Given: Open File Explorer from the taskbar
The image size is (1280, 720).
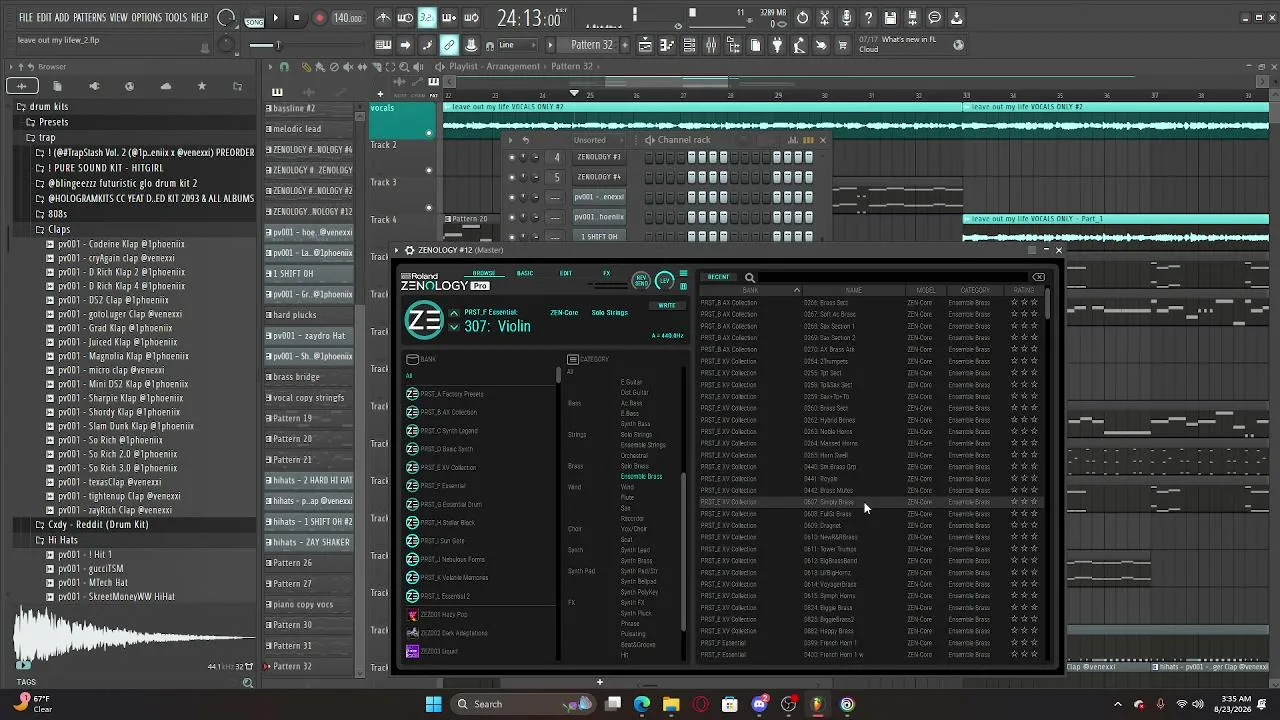Looking at the screenshot, I should [x=671, y=704].
